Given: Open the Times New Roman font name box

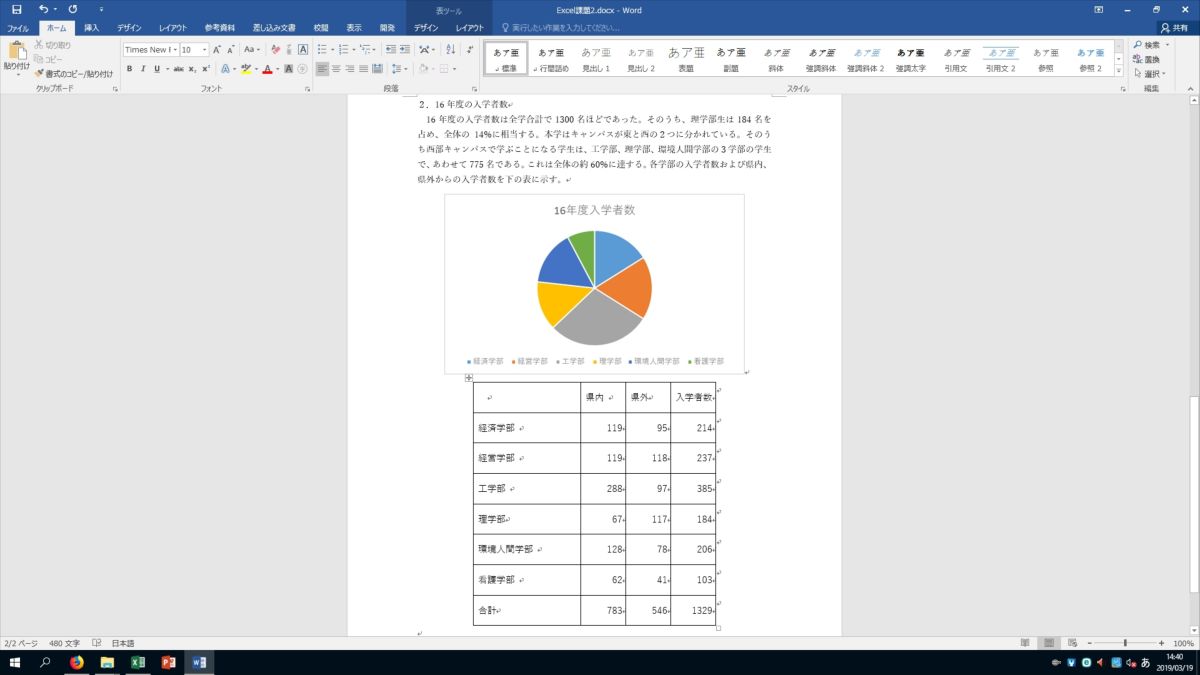Looking at the screenshot, I should [x=150, y=49].
